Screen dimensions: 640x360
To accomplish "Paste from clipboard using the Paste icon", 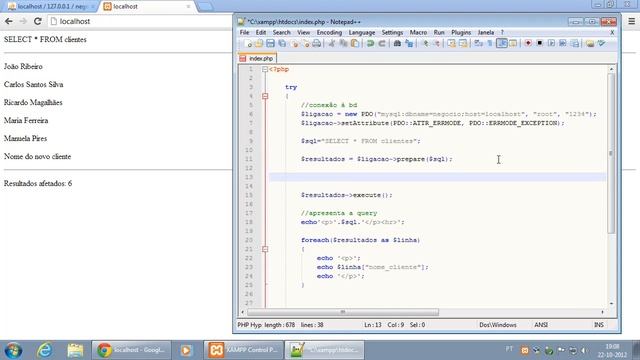I will click(355, 43).
